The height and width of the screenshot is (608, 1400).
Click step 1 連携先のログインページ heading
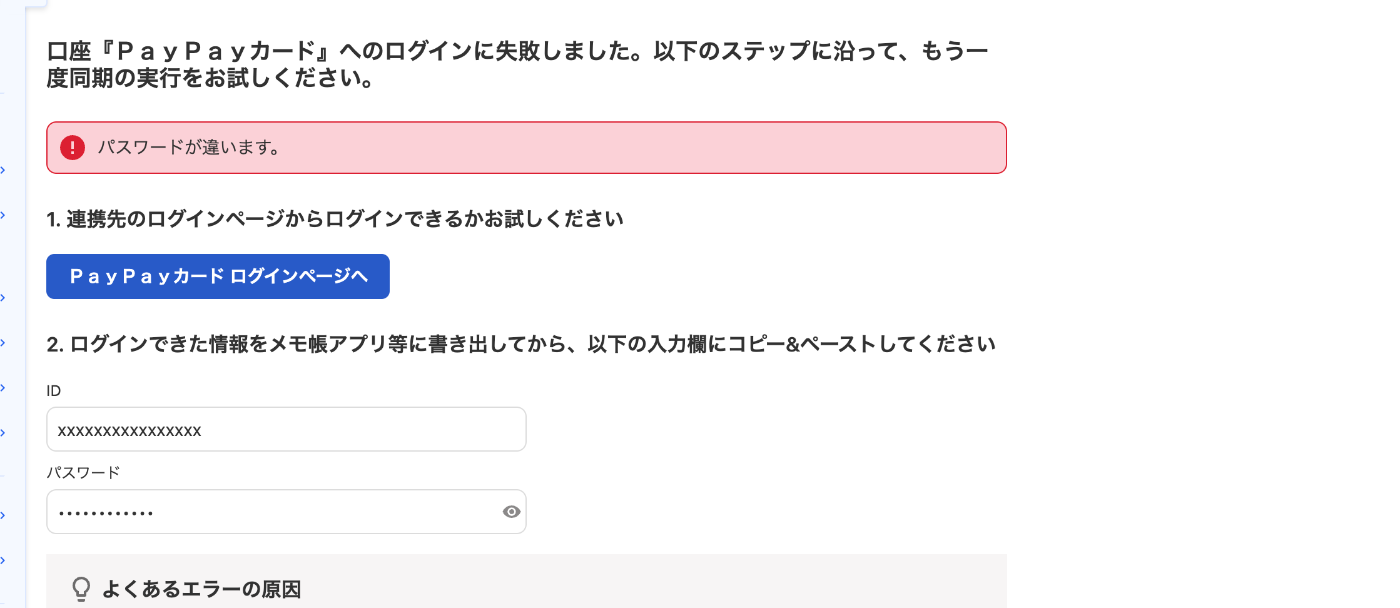pyautogui.click(x=335, y=219)
